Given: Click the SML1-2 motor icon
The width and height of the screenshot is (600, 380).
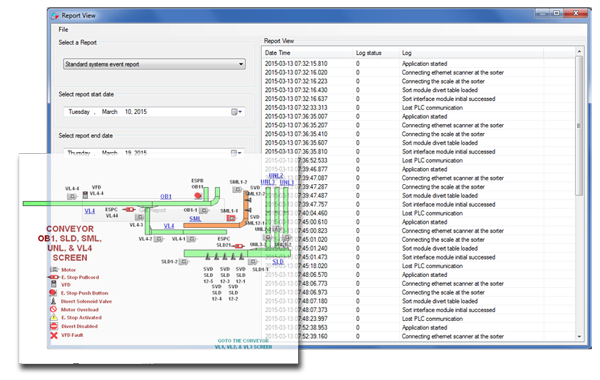Looking at the screenshot, I should pyautogui.click(x=237, y=189).
